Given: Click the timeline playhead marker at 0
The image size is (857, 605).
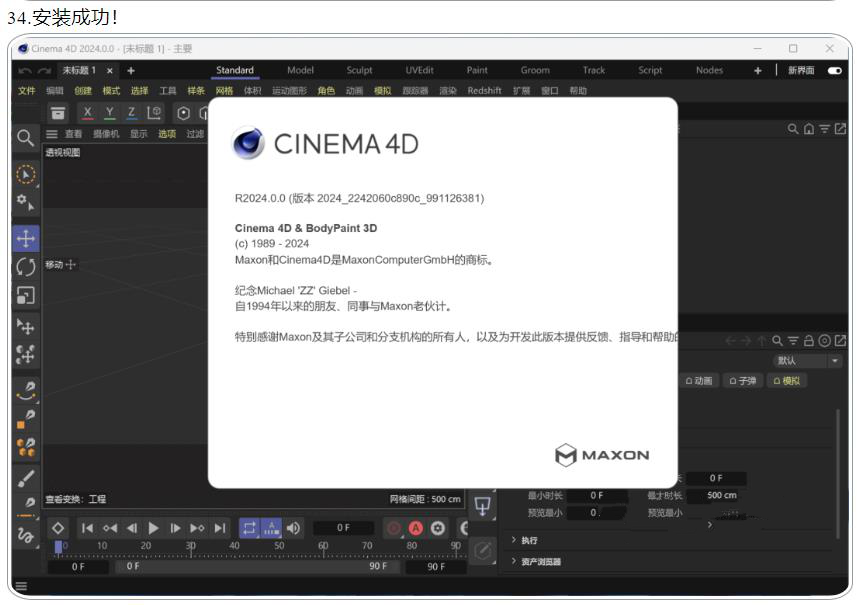Looking at the screenshot, I should point(58,547).
